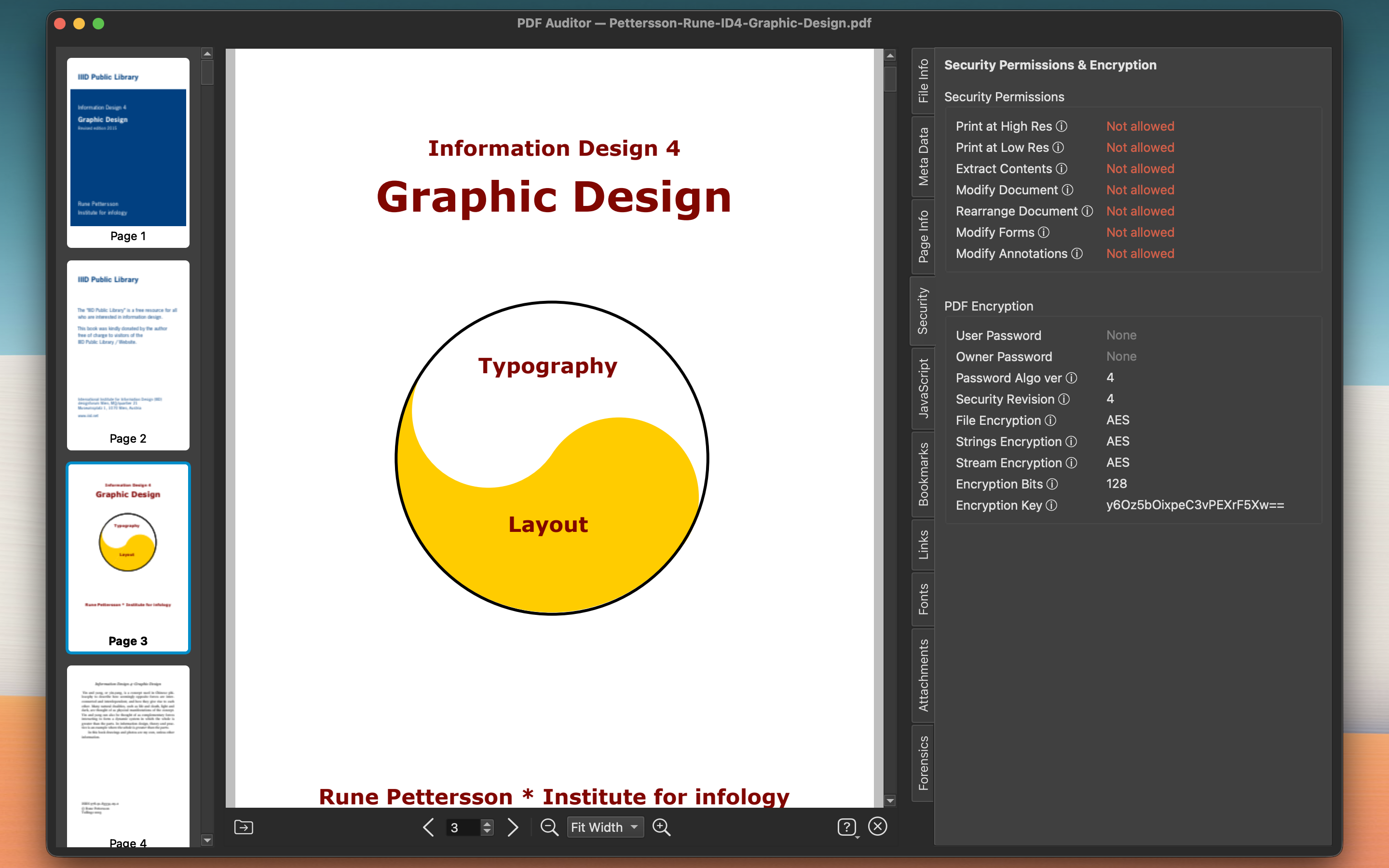Open the Bookmarks panel

click(x=924, y=471)
